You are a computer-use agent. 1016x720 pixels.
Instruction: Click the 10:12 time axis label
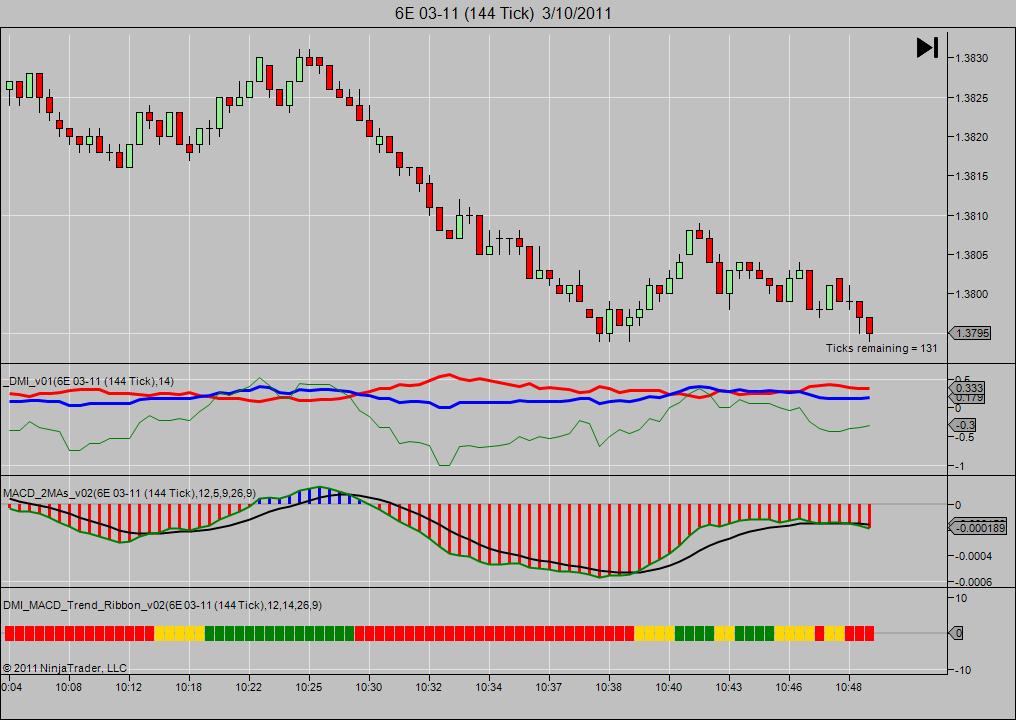128,686
